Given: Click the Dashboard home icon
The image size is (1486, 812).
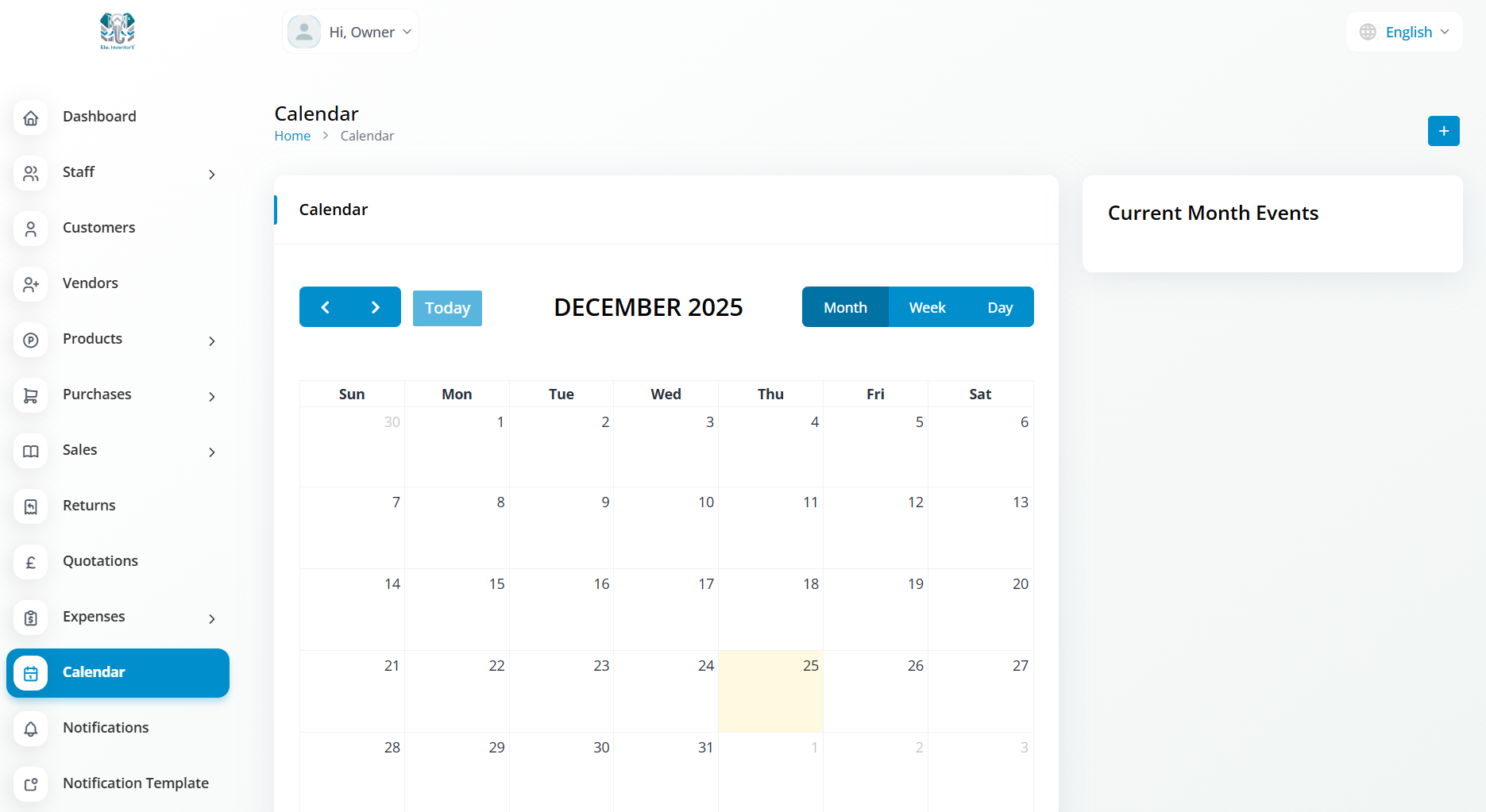Looking at the screenshot, I should coord(31,117).
